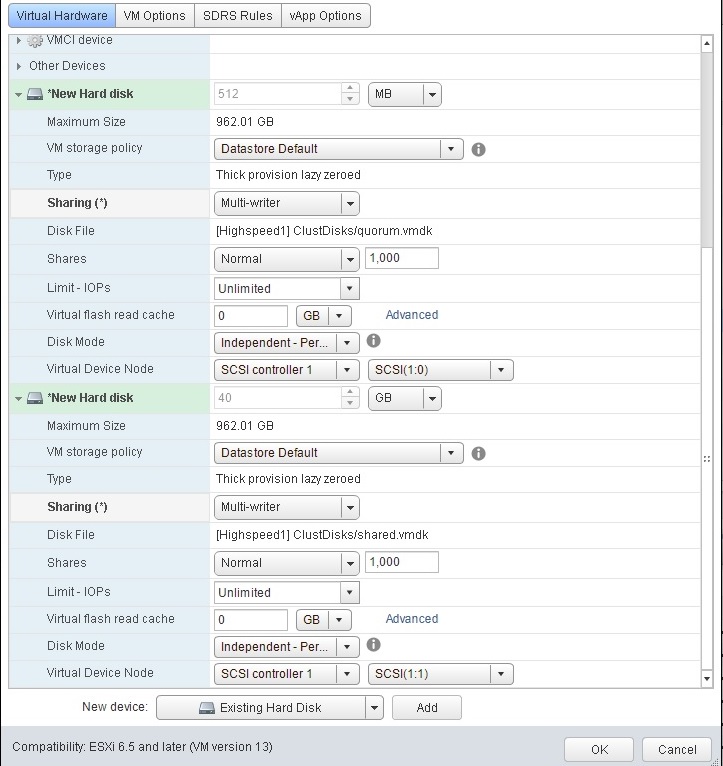Click the scroll down arrow of hardware list
This screenshot has height=766, width=723.
(x=708, y=679)
